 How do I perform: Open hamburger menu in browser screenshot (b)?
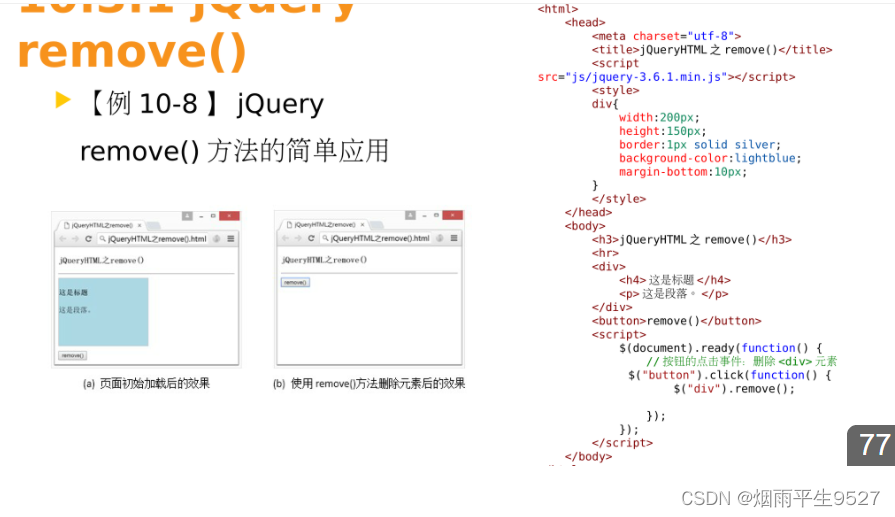(x=454, y=238)
